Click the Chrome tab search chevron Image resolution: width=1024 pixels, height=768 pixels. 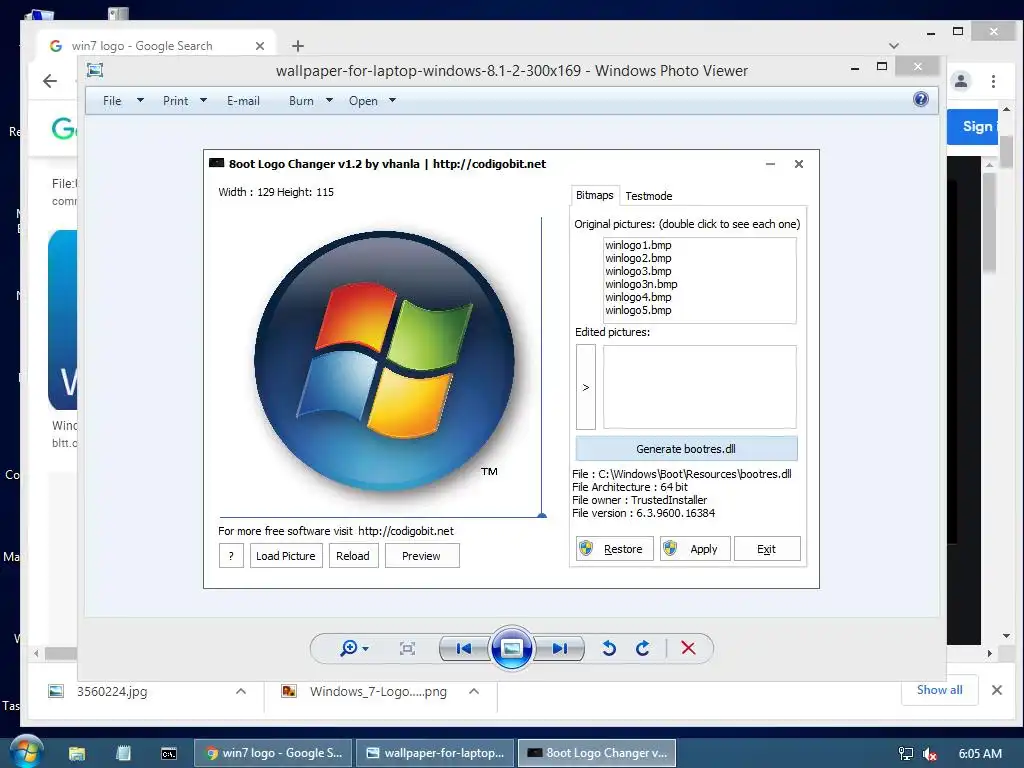(894, 46)
